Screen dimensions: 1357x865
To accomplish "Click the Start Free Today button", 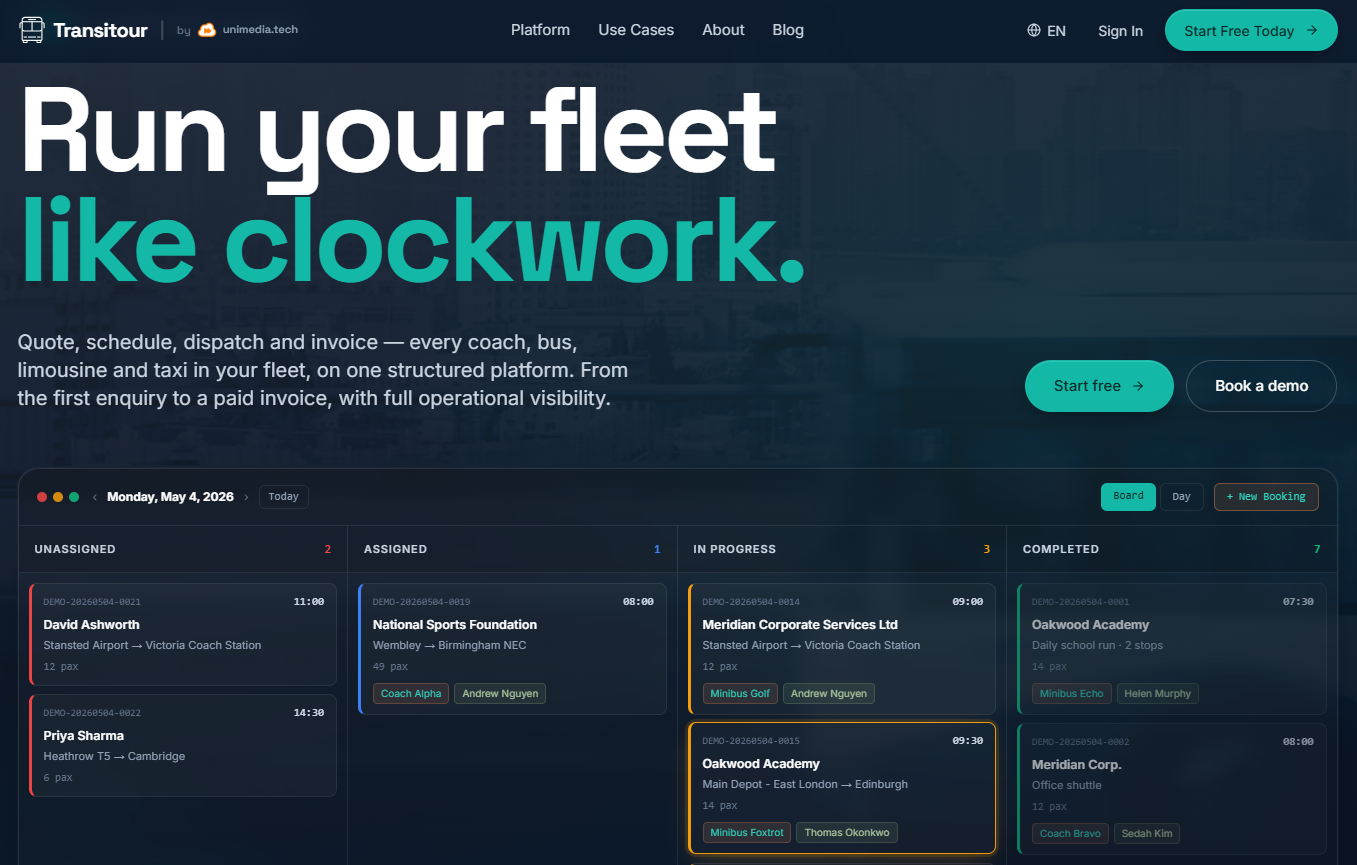I will click(1251, 30).
